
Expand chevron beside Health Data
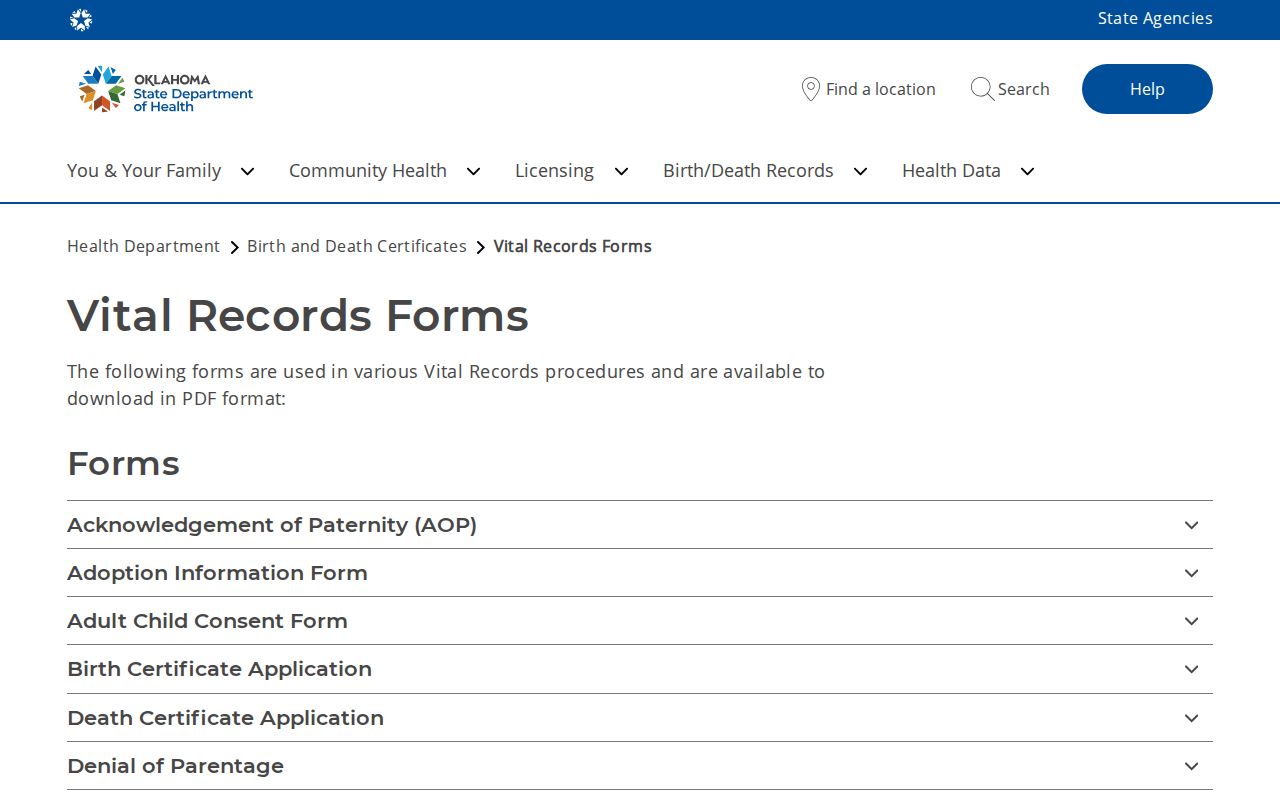click(1027, 172)
